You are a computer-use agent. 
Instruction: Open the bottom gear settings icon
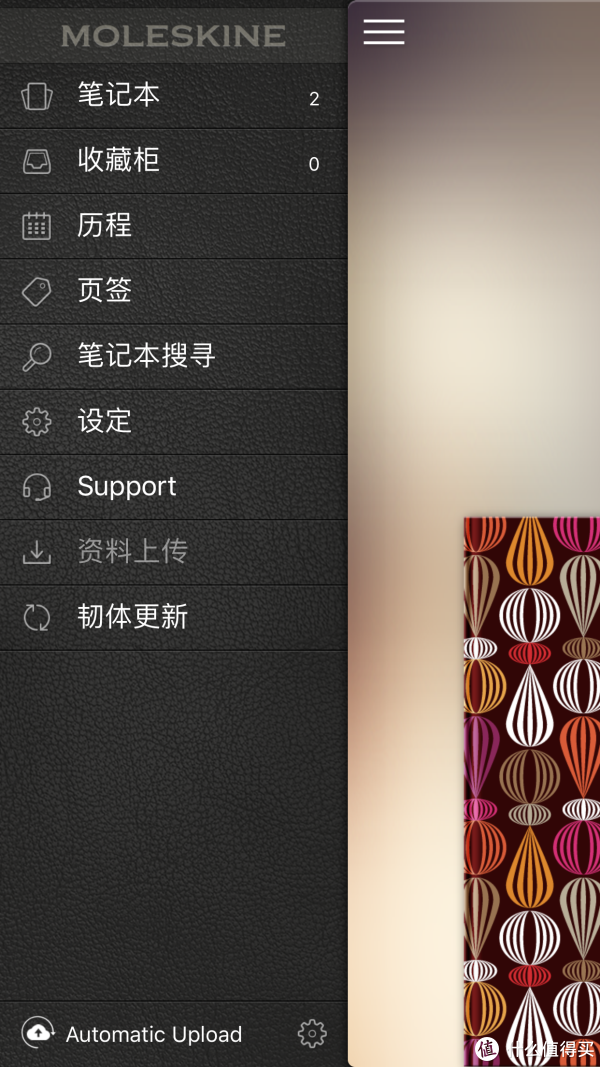tap(312, 1034)
